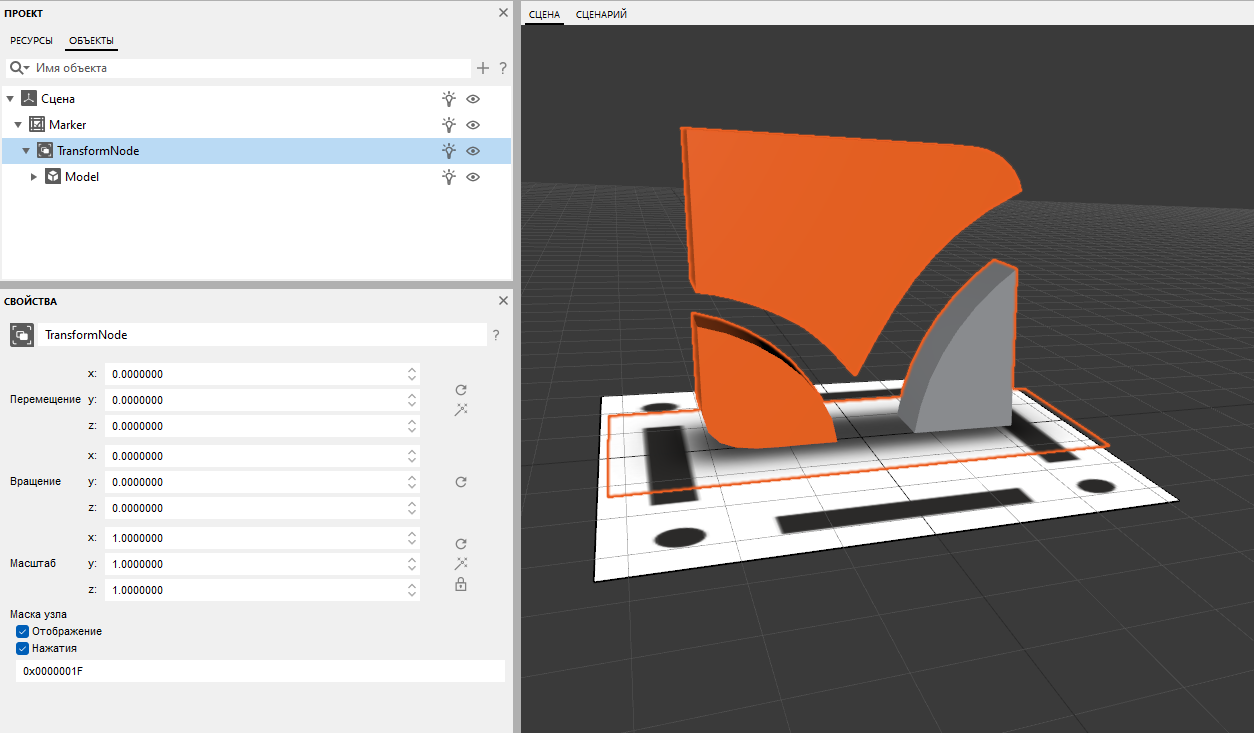Open the РЕСУРСЫ tab in the project panel
The height and width of the screenshot is (733, 1254).
click(31, 40)
